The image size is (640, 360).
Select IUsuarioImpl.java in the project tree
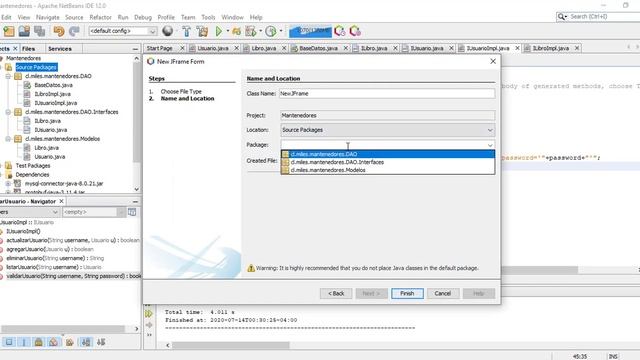point(56,103)
